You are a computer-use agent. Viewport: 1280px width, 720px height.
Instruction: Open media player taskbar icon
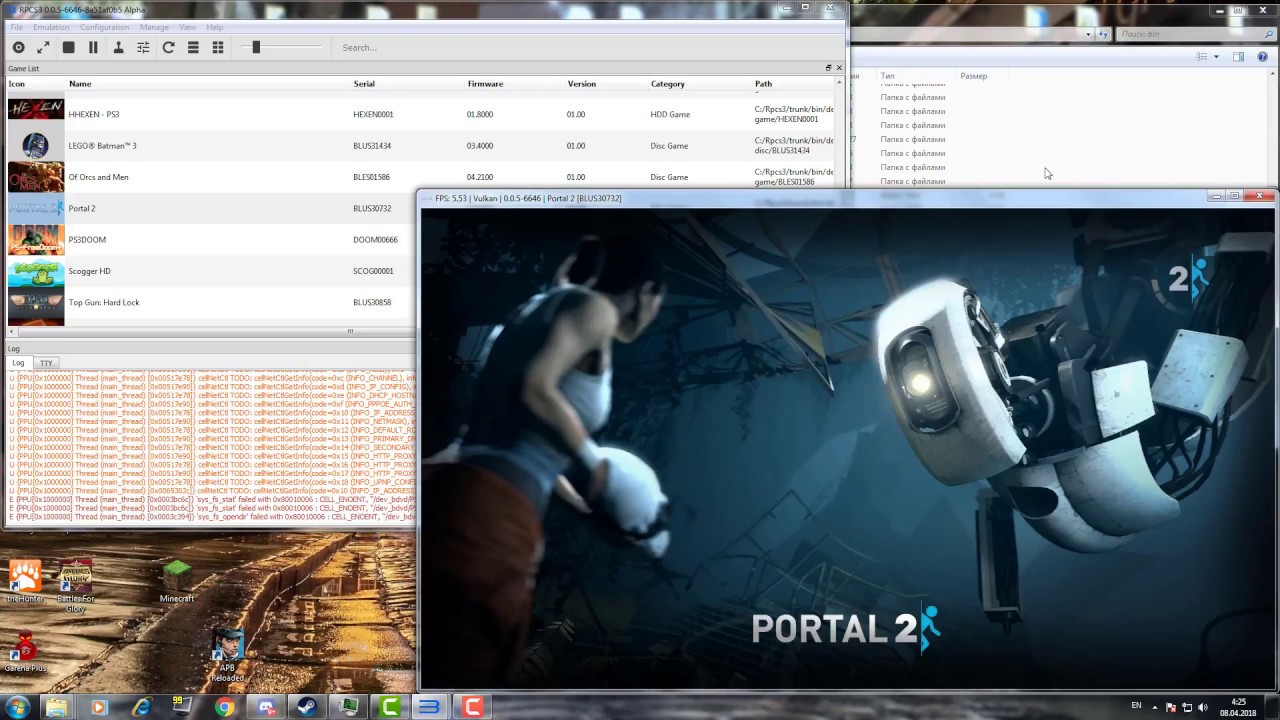[x=98, y=707]
